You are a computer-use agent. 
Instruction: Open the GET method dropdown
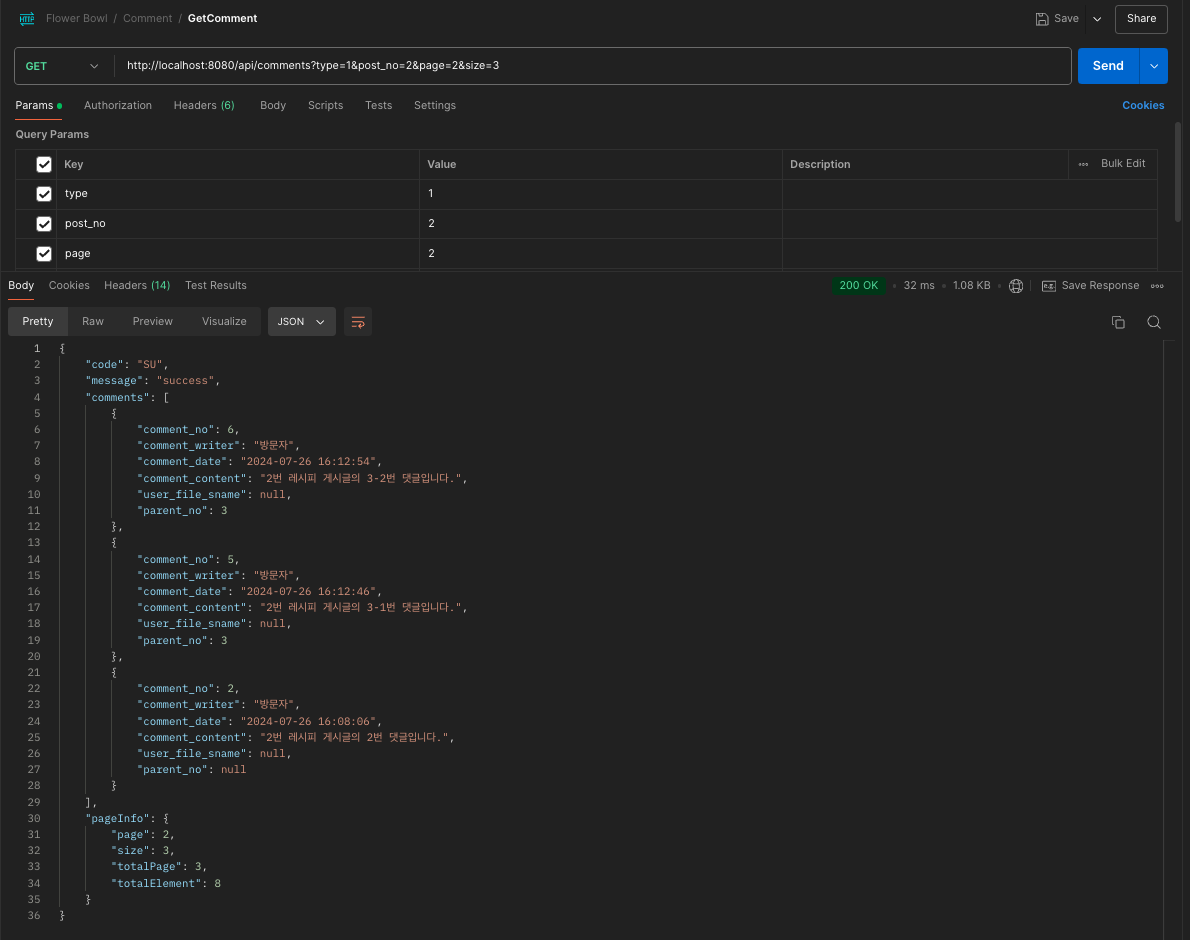click(x=64, y=66)
